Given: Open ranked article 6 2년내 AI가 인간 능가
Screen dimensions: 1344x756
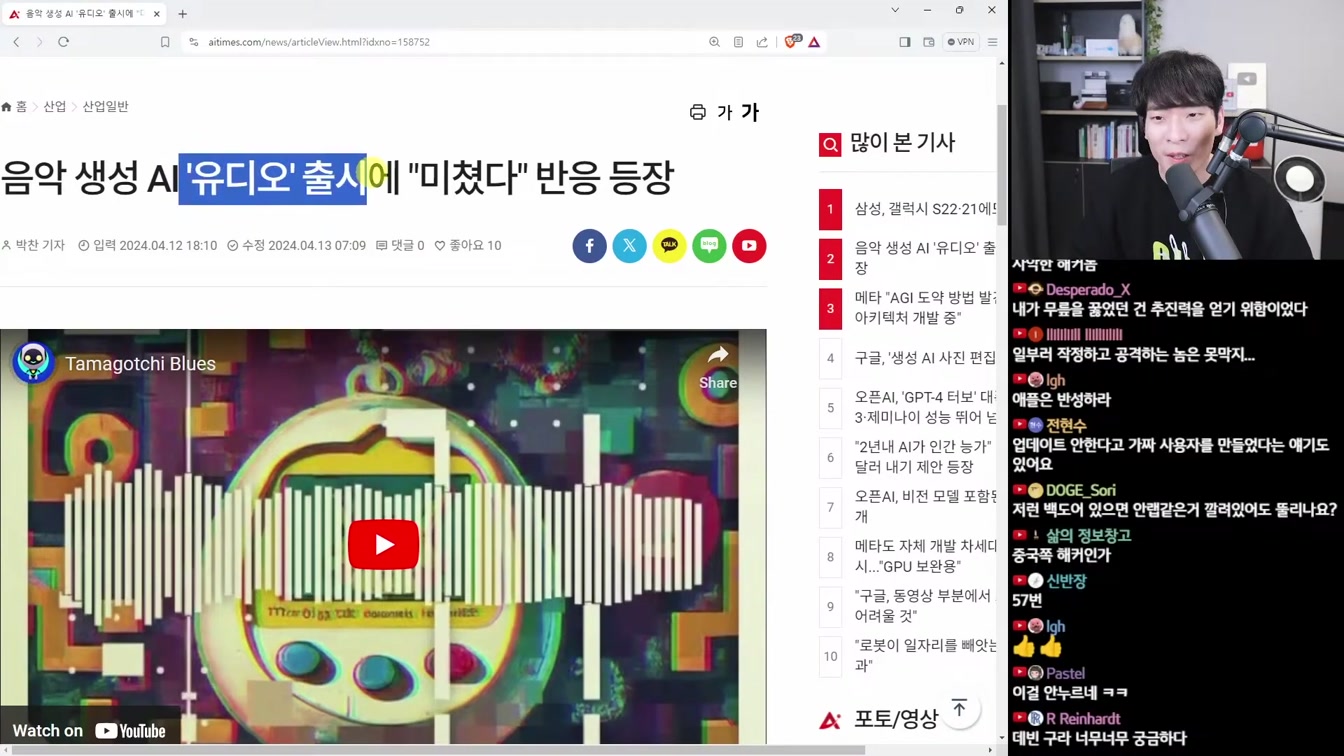Looking at the screenshot, I should [x=925, y=457].
